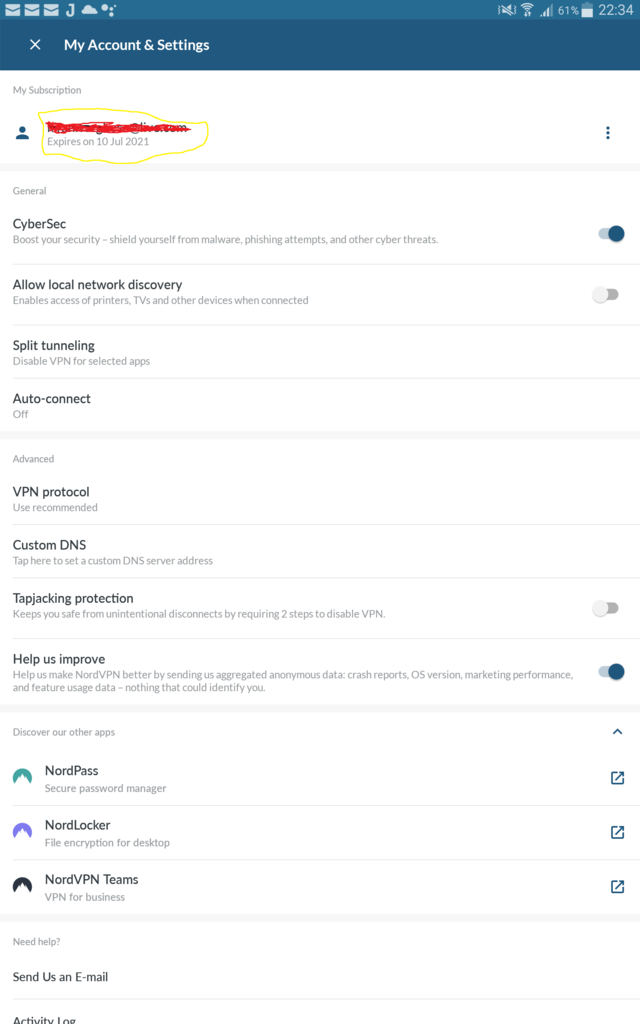Turn on Tapjacking protection switch
This screenshot has width=640, height=1024.
(605, 608)
